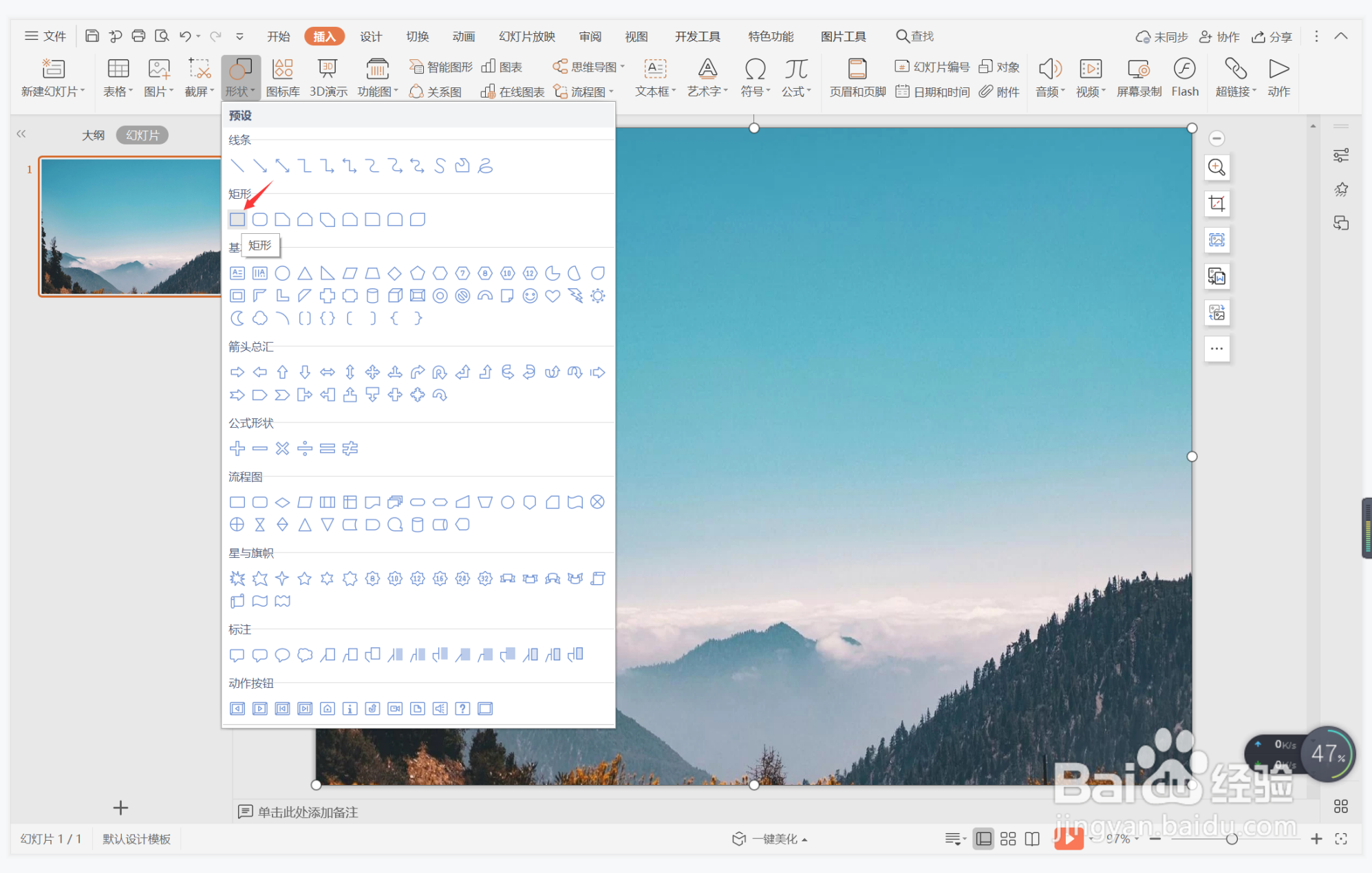Switch to outline (大纲) view

pyautogui.click(x=94, y=135)
